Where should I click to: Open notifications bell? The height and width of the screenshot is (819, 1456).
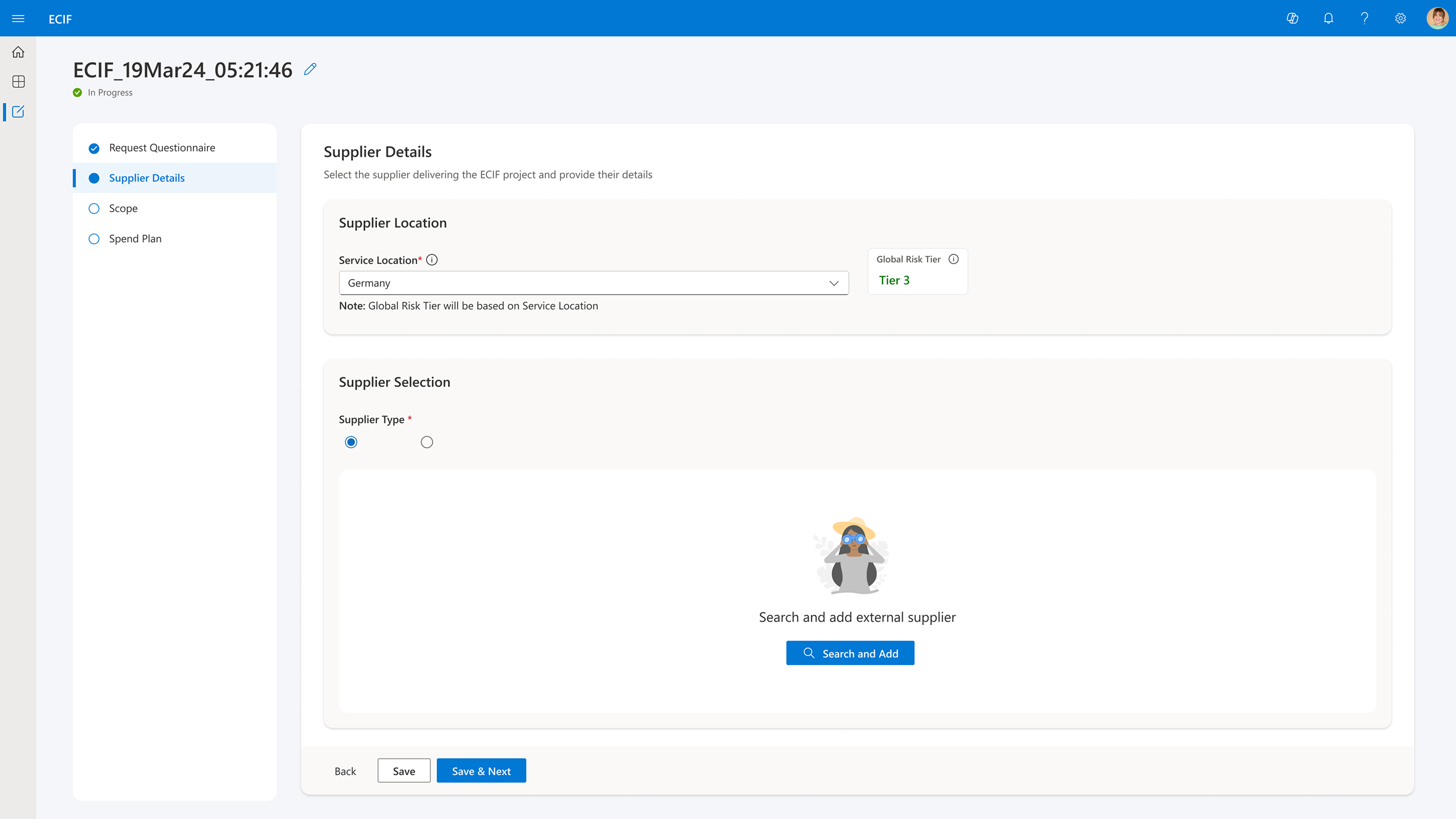[x=1328, y=19]
